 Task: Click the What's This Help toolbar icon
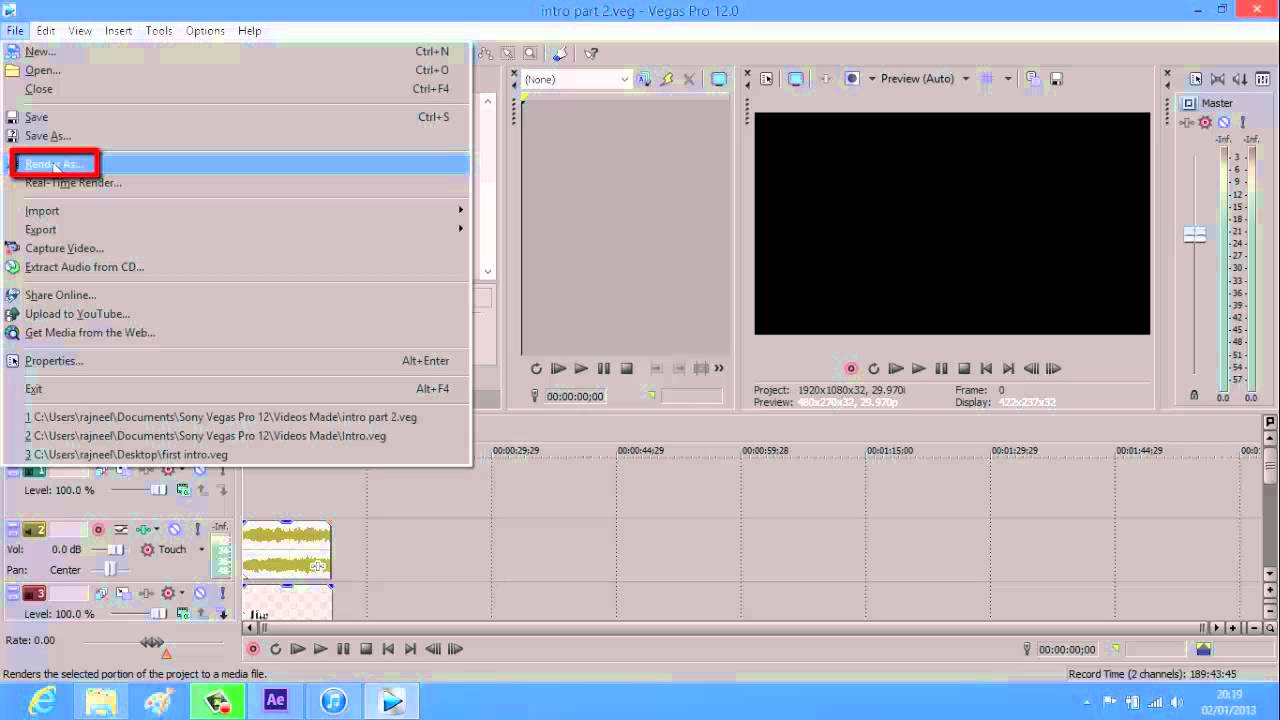click(591, 53)
